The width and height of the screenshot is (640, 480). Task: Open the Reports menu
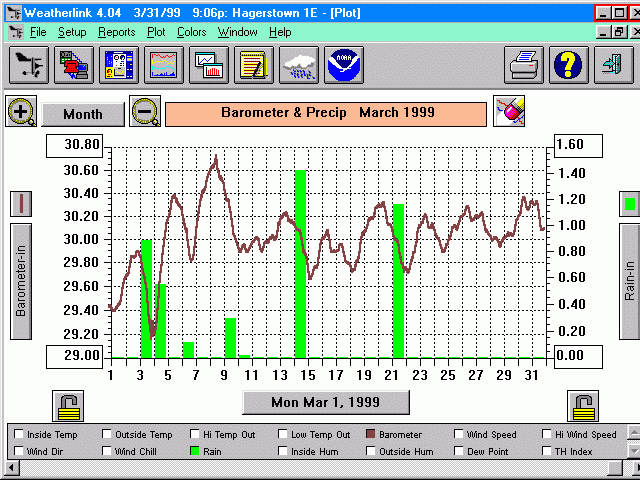(116, 32)
